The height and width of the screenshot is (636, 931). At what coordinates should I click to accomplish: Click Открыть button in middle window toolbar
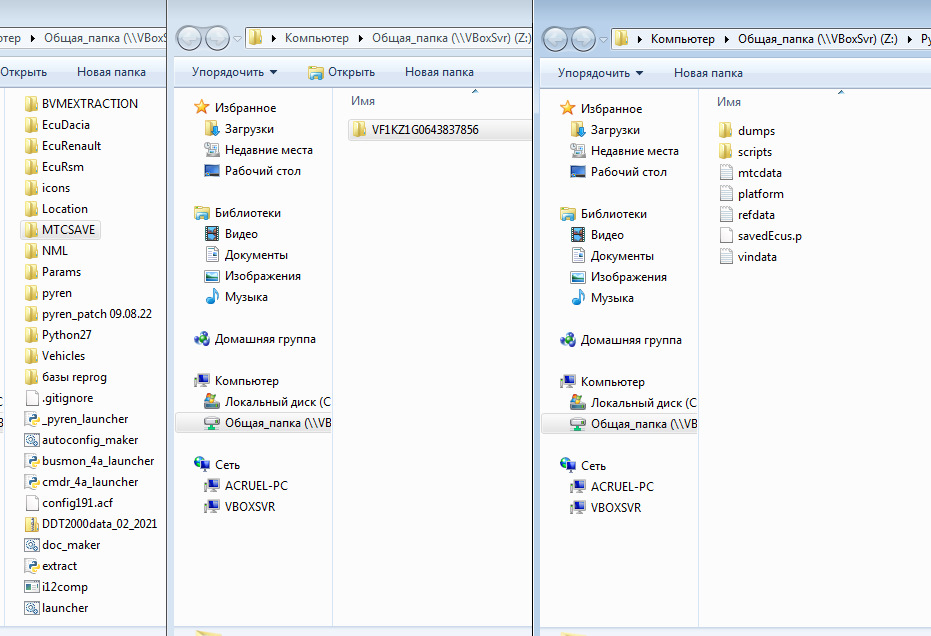342,72
